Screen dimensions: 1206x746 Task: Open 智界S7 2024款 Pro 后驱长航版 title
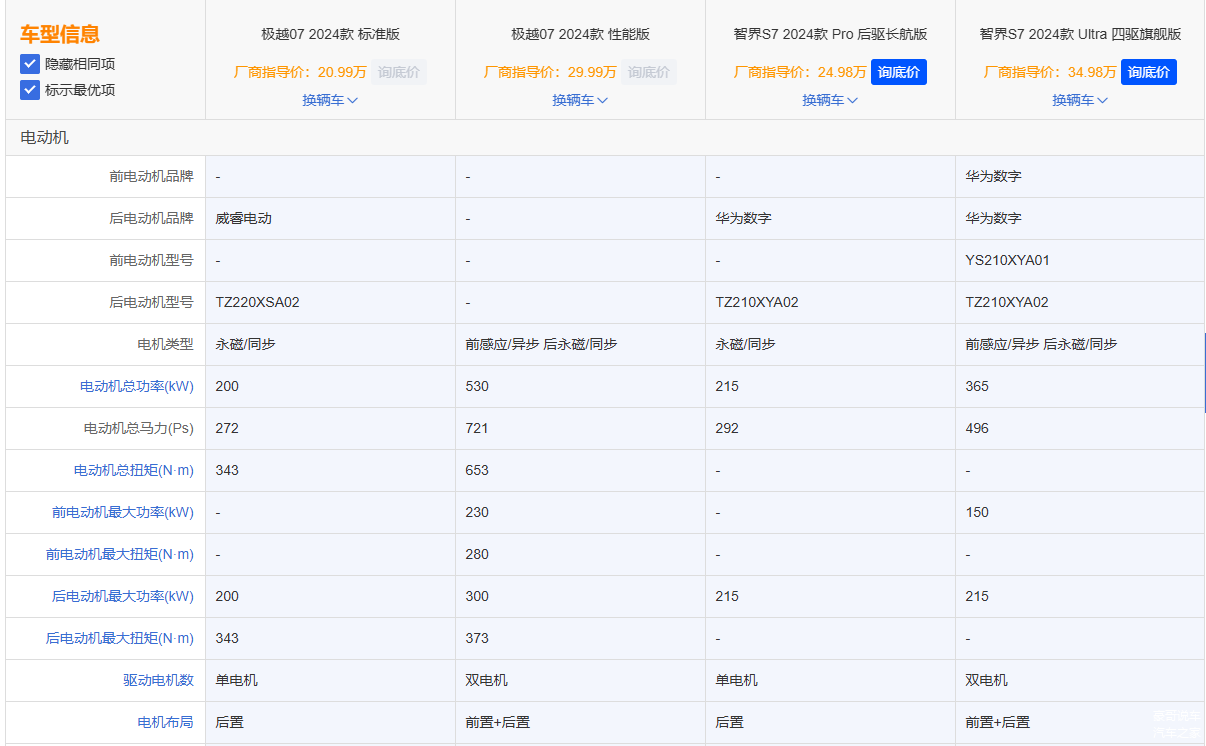point(831,34)
